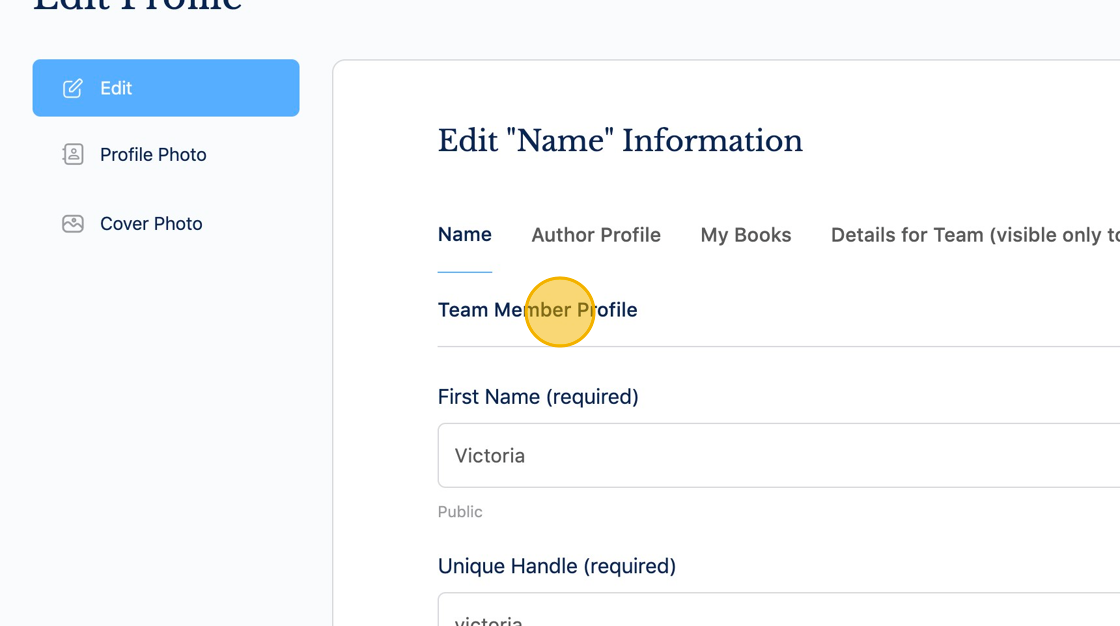
Task: Click the yellow highlight circle marker
Action: point(560,312)
